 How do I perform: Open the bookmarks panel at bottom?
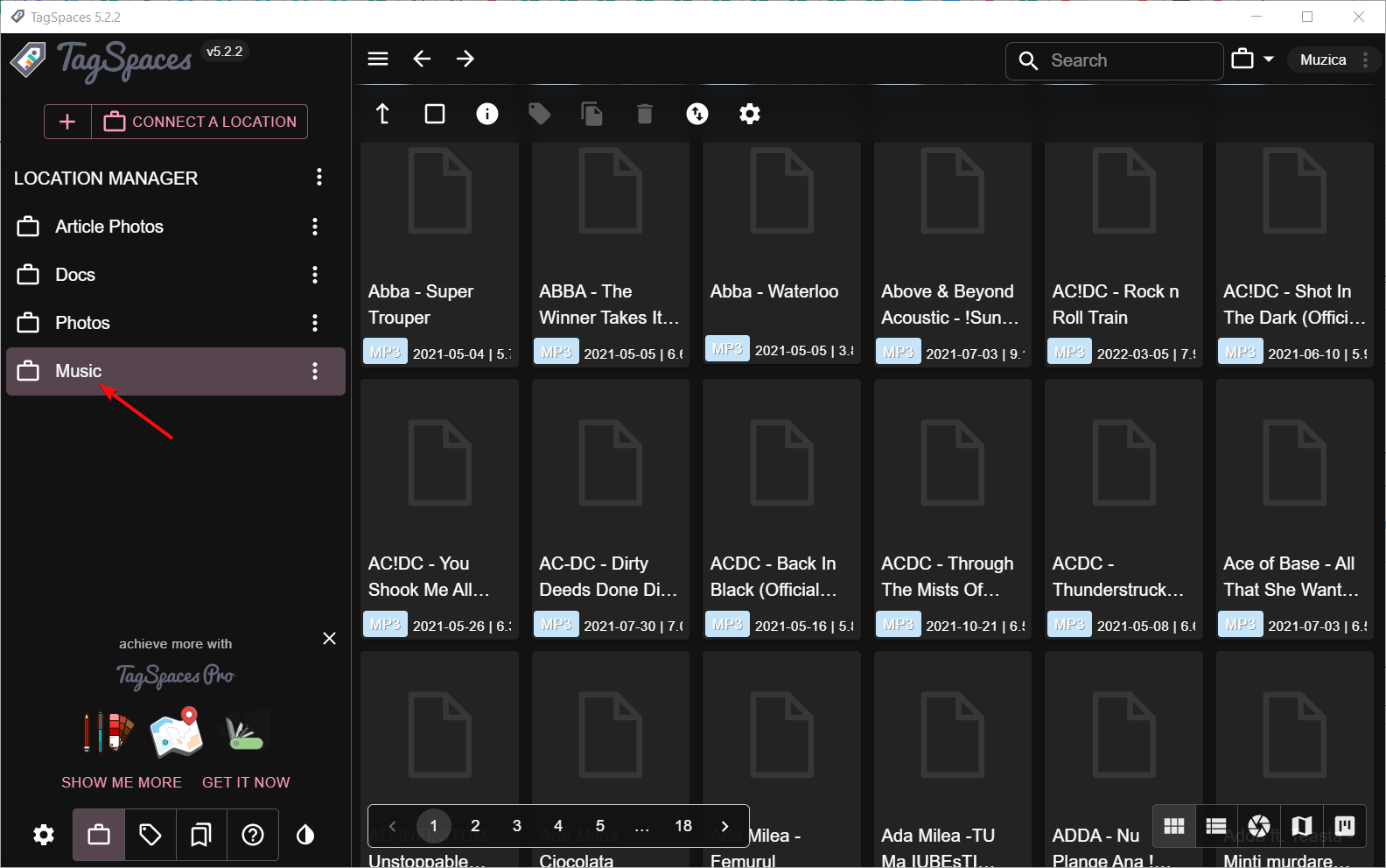[201, 835]
